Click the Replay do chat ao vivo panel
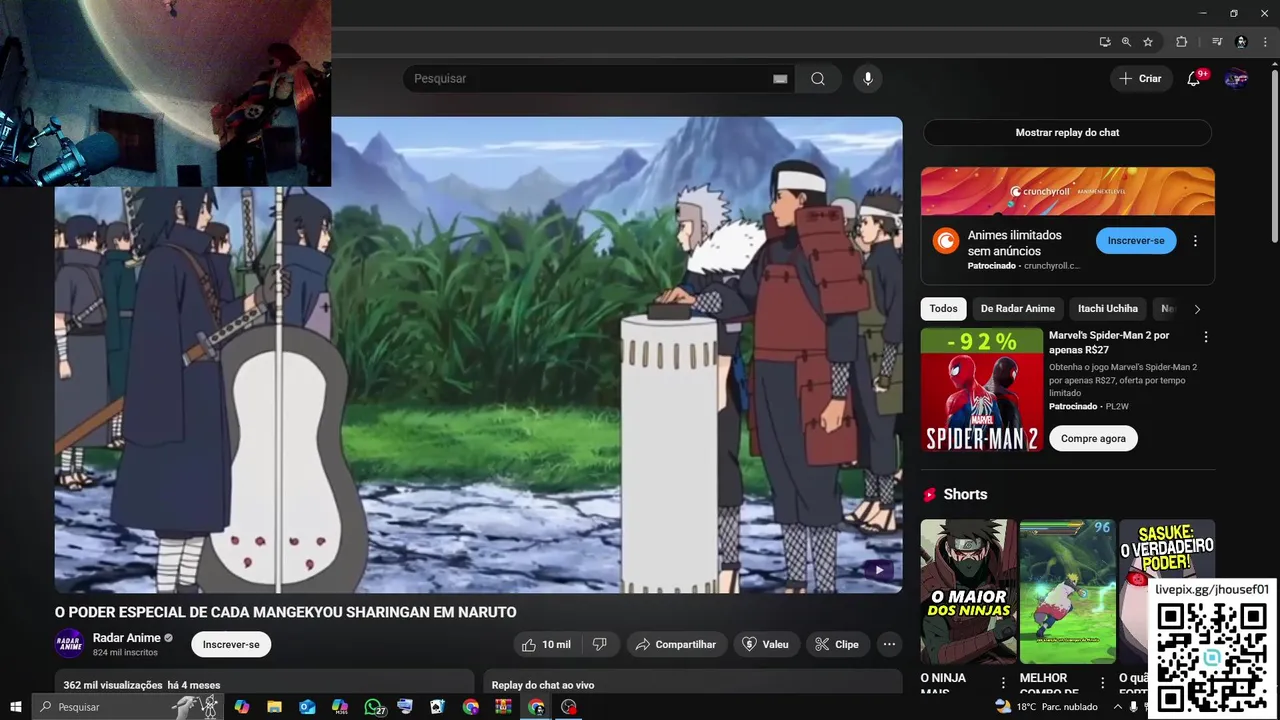The height and width of the screenshot is (720, 1280). pyautogui.click(x=693, y=682)
